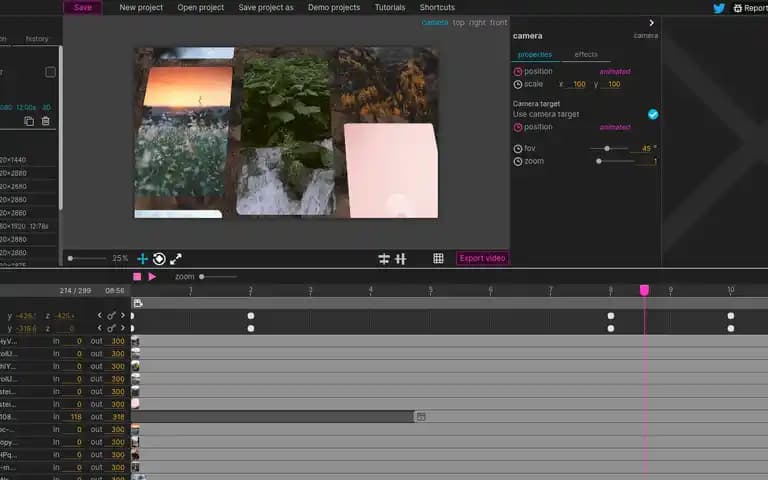This screenshot has width=768, height=480.
Task: Open Demo projects
Action: 334,7
